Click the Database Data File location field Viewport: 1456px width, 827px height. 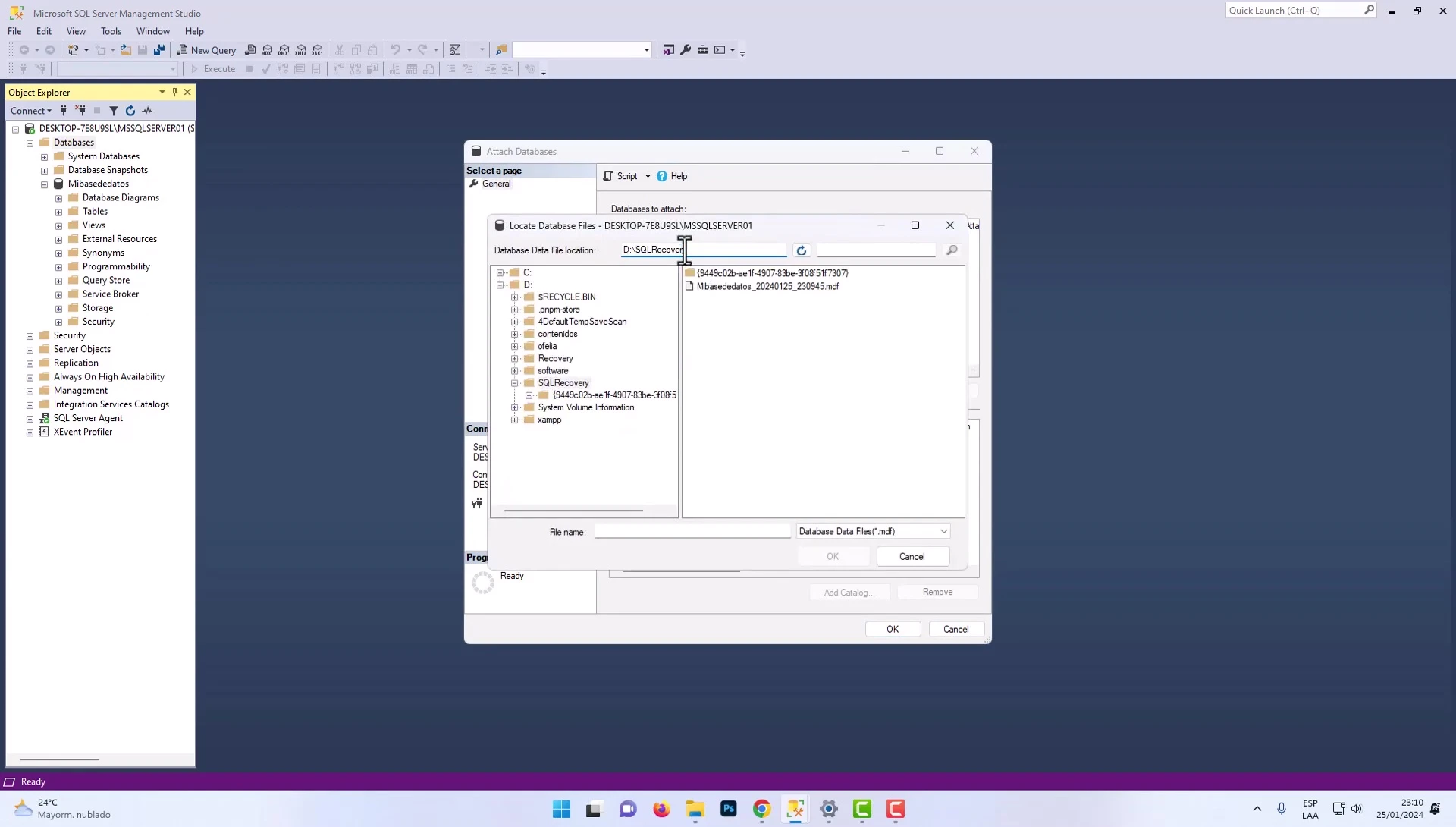click(704, 250)
